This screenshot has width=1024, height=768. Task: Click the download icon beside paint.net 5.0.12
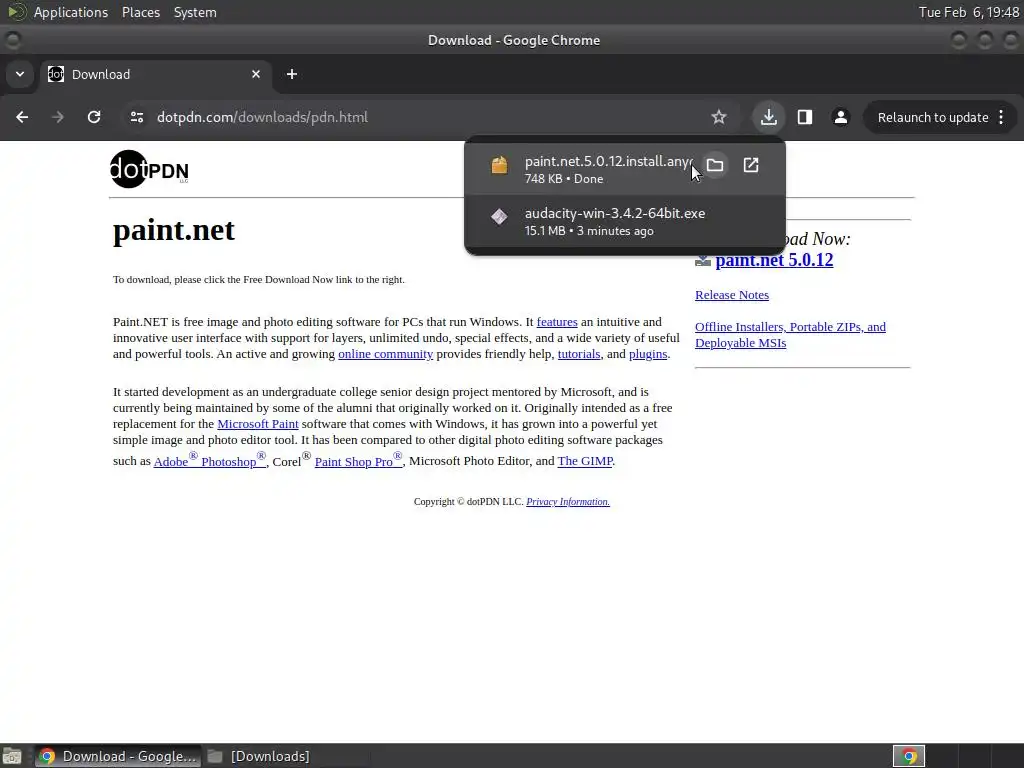click(x=703, y=261)
